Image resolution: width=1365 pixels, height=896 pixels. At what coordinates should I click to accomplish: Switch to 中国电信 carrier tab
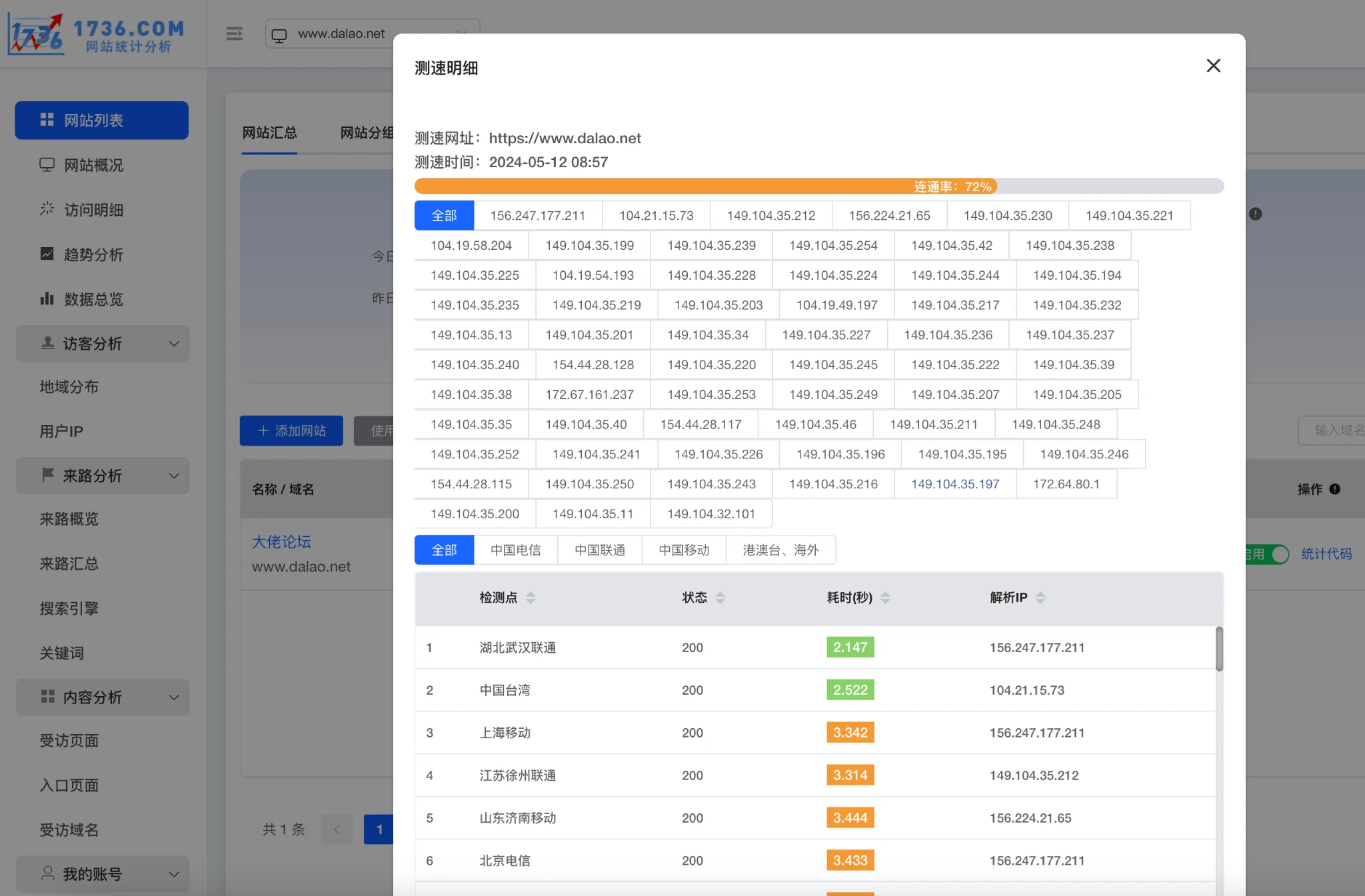tap(515, 550)
